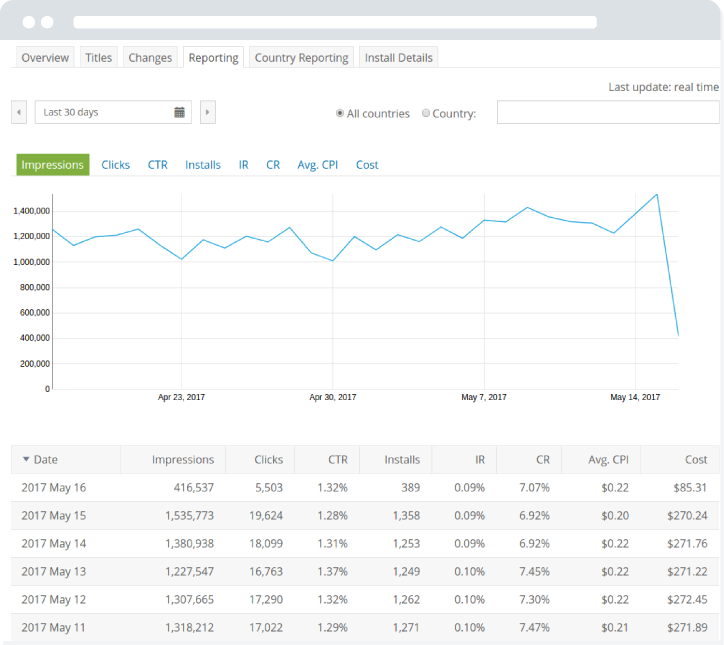Select the Impressions chart button
Viewport: 724px width, 645px height.
[53, 165]
